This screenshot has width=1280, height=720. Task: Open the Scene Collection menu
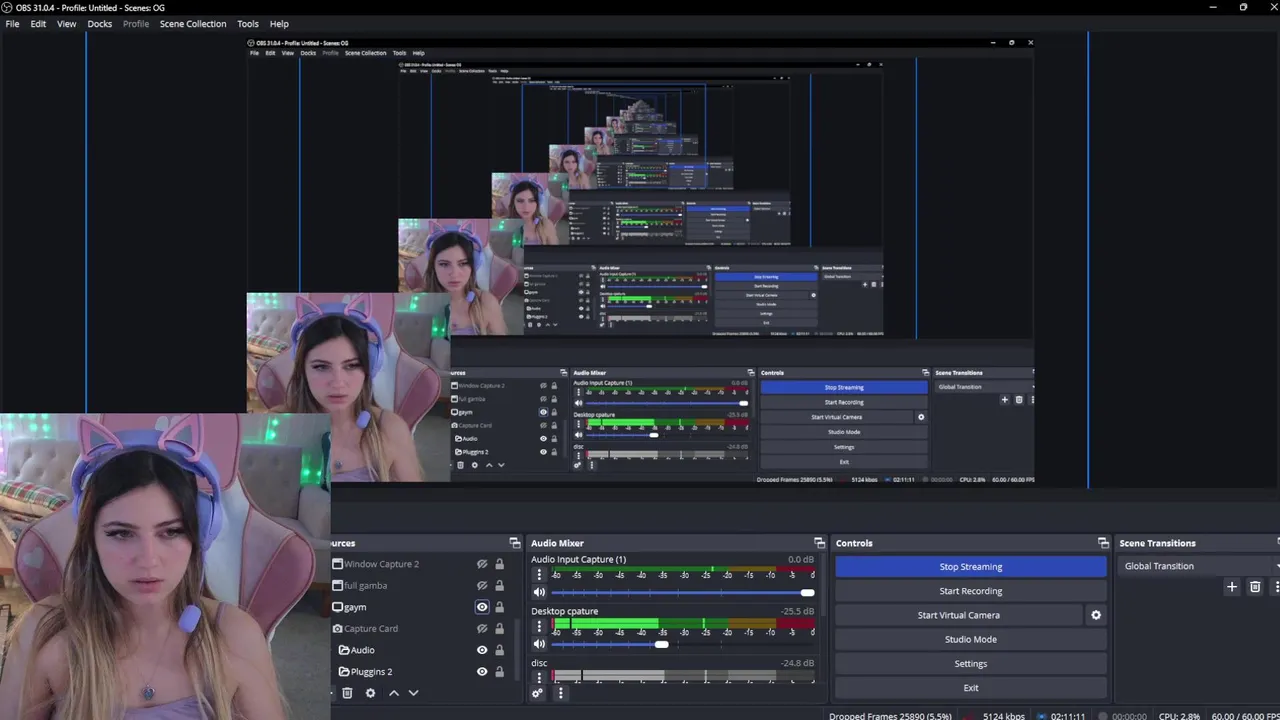point(193,24)
